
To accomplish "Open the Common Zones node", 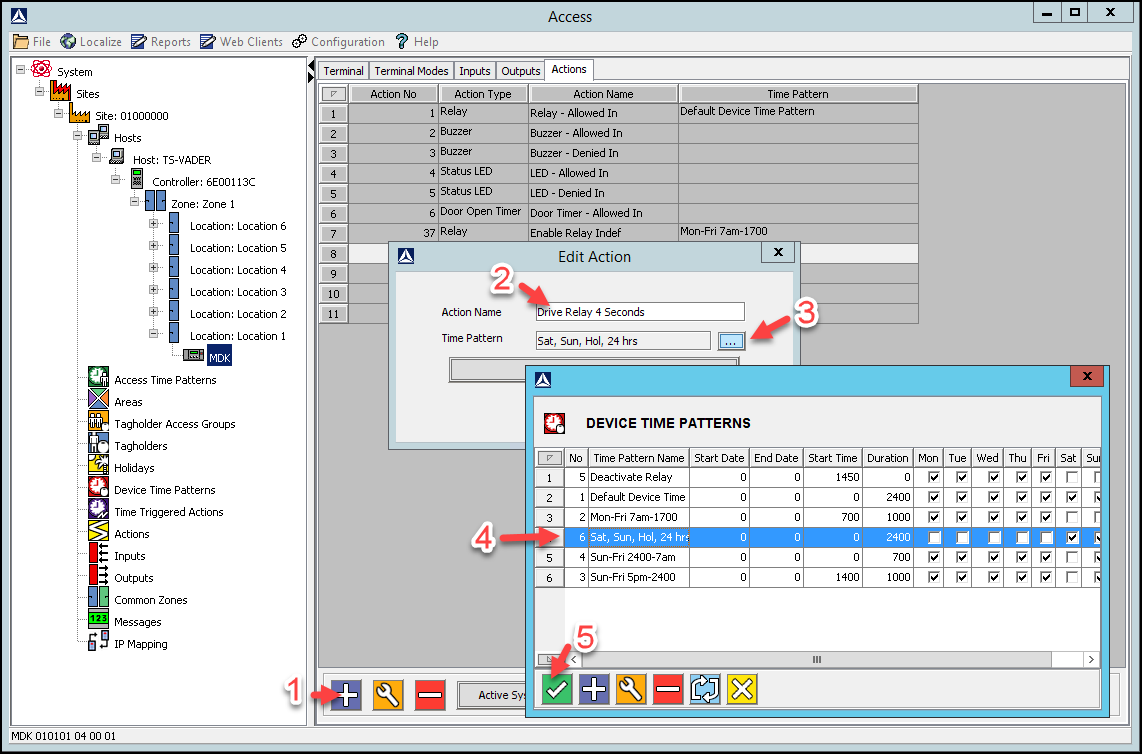I will click(x=151, y=600).
